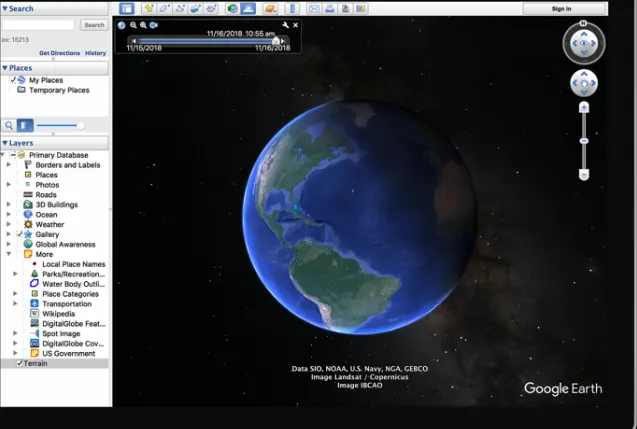Toggle the sidebar visibility button
637x429 pixels.
coord(127,9)
